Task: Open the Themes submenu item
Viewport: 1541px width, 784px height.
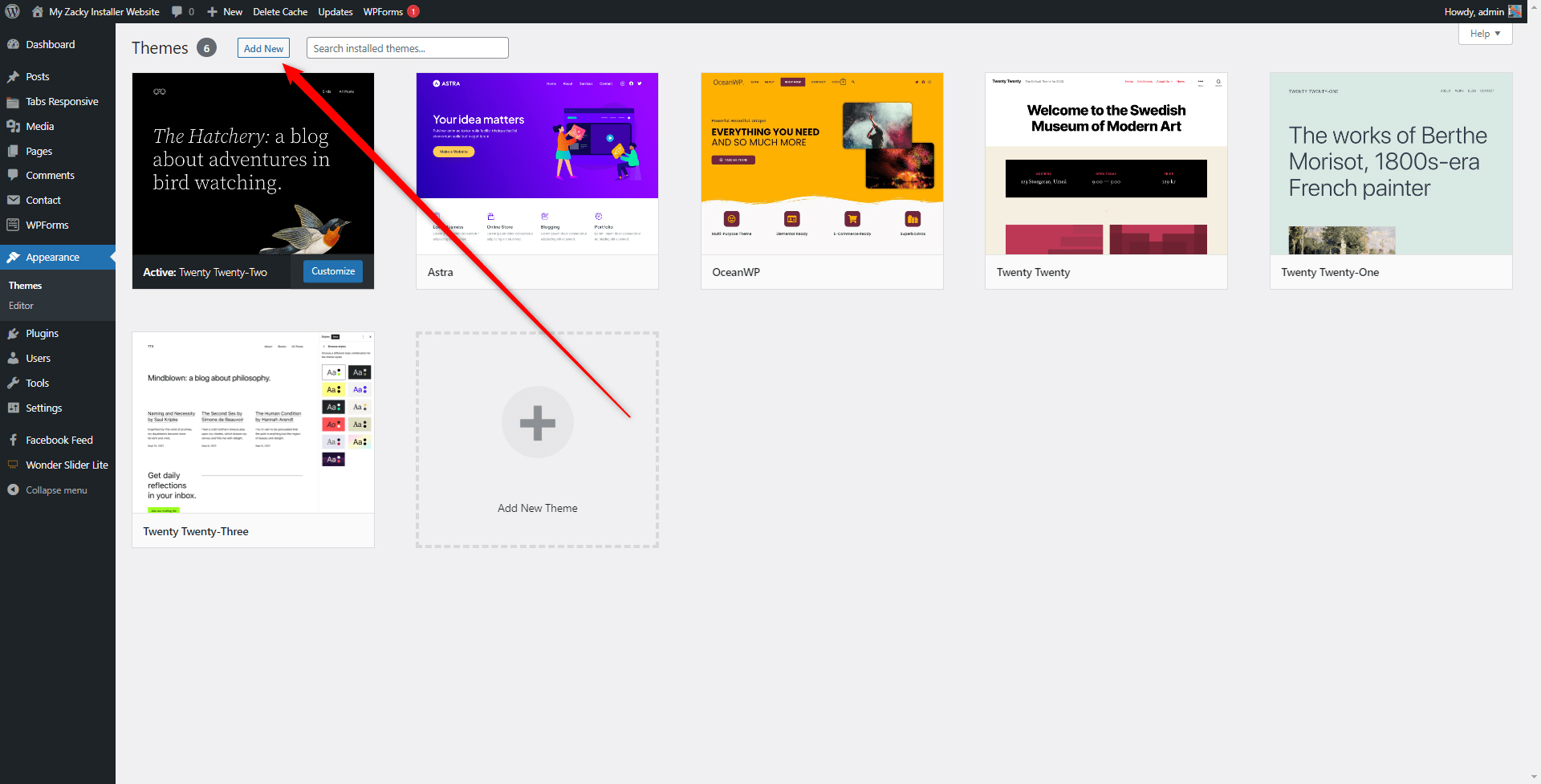Action: (25, 286)
